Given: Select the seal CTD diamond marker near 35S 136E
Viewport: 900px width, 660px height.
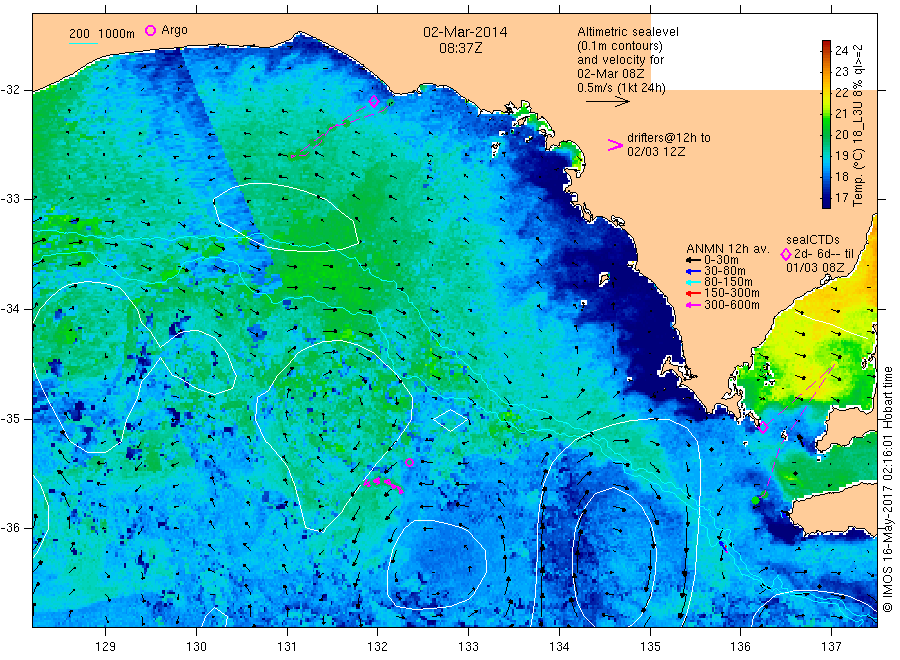Looking at the screenshot, I should pyautogui.click(x=763, y=428).
